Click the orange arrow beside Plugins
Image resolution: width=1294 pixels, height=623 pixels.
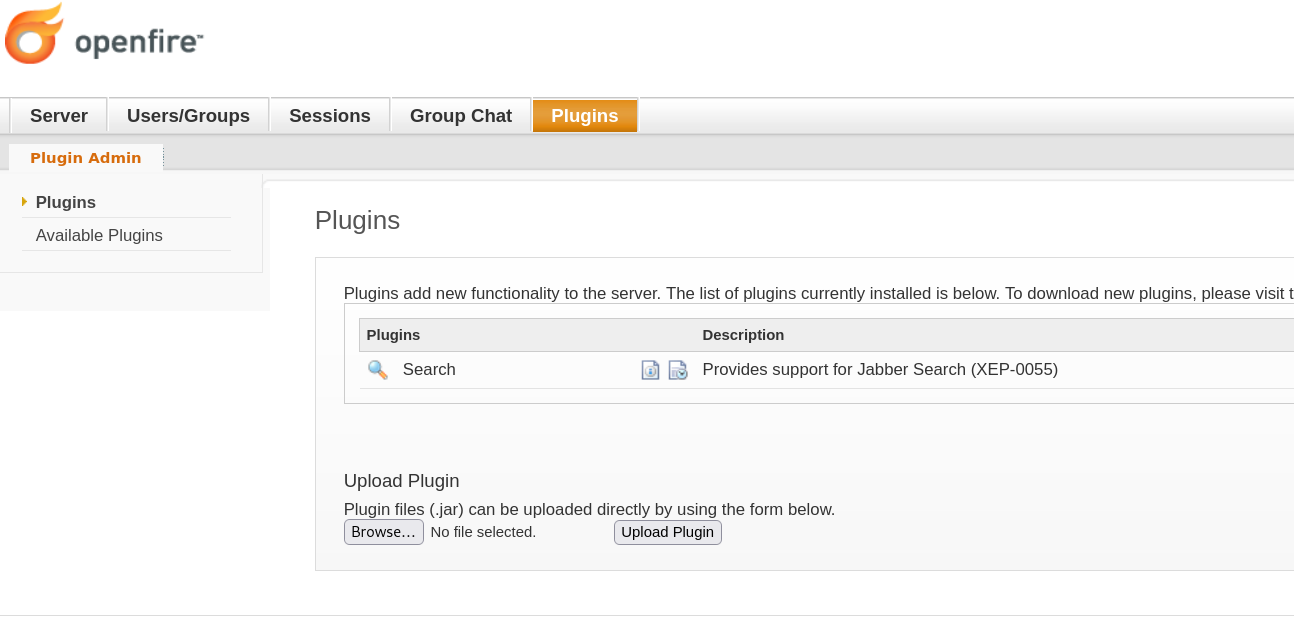point(24,202)
